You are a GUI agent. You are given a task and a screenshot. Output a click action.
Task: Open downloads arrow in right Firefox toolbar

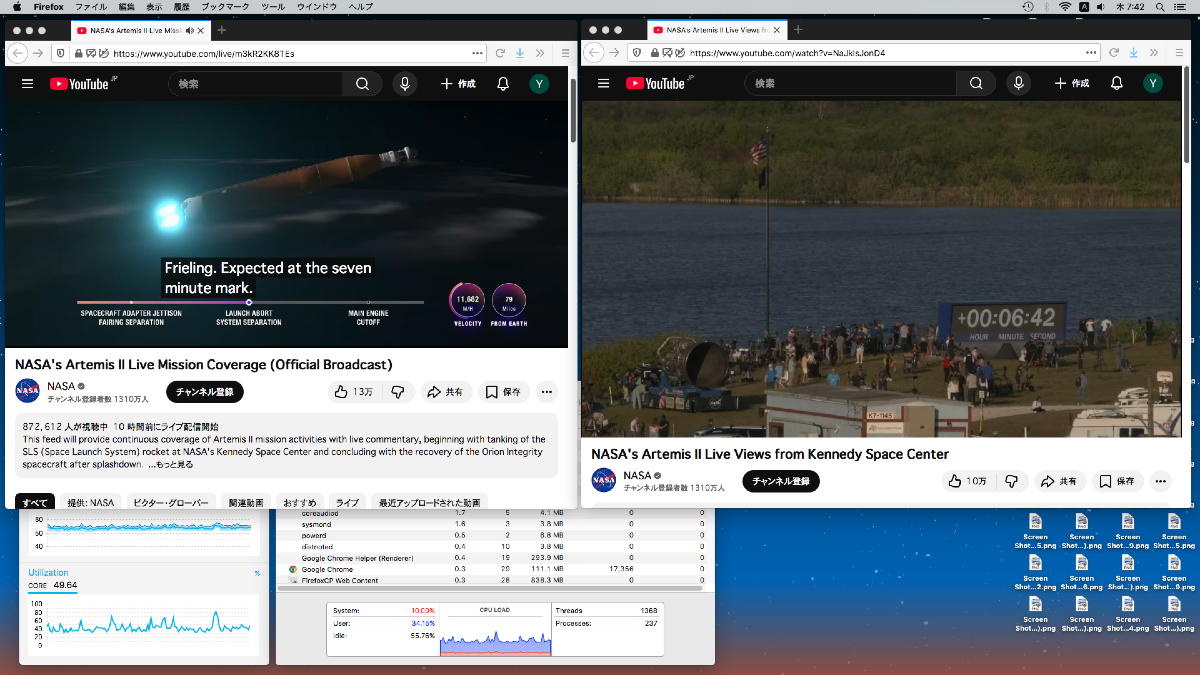(1134, 53)
